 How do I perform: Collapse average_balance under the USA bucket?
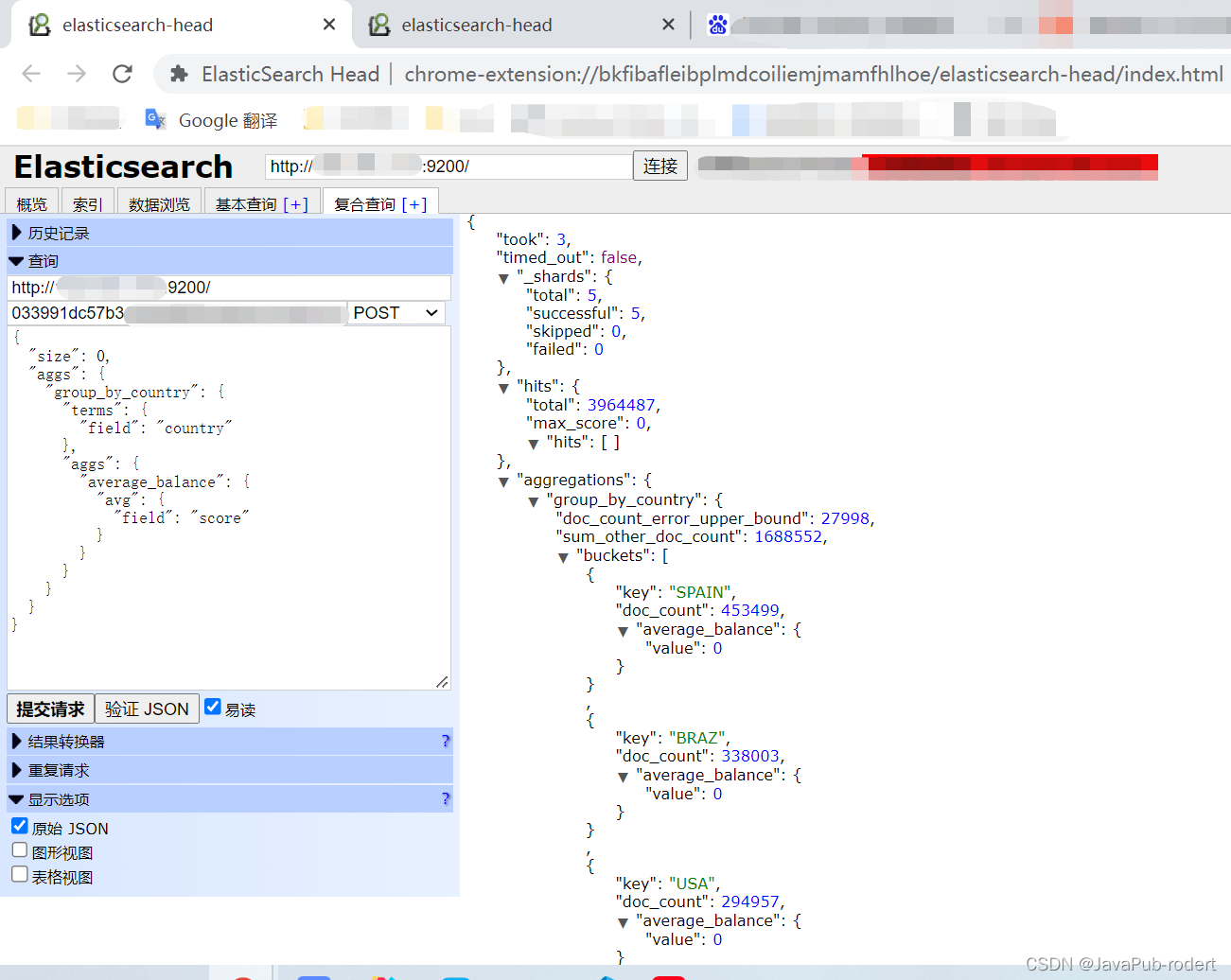[623, 922]
